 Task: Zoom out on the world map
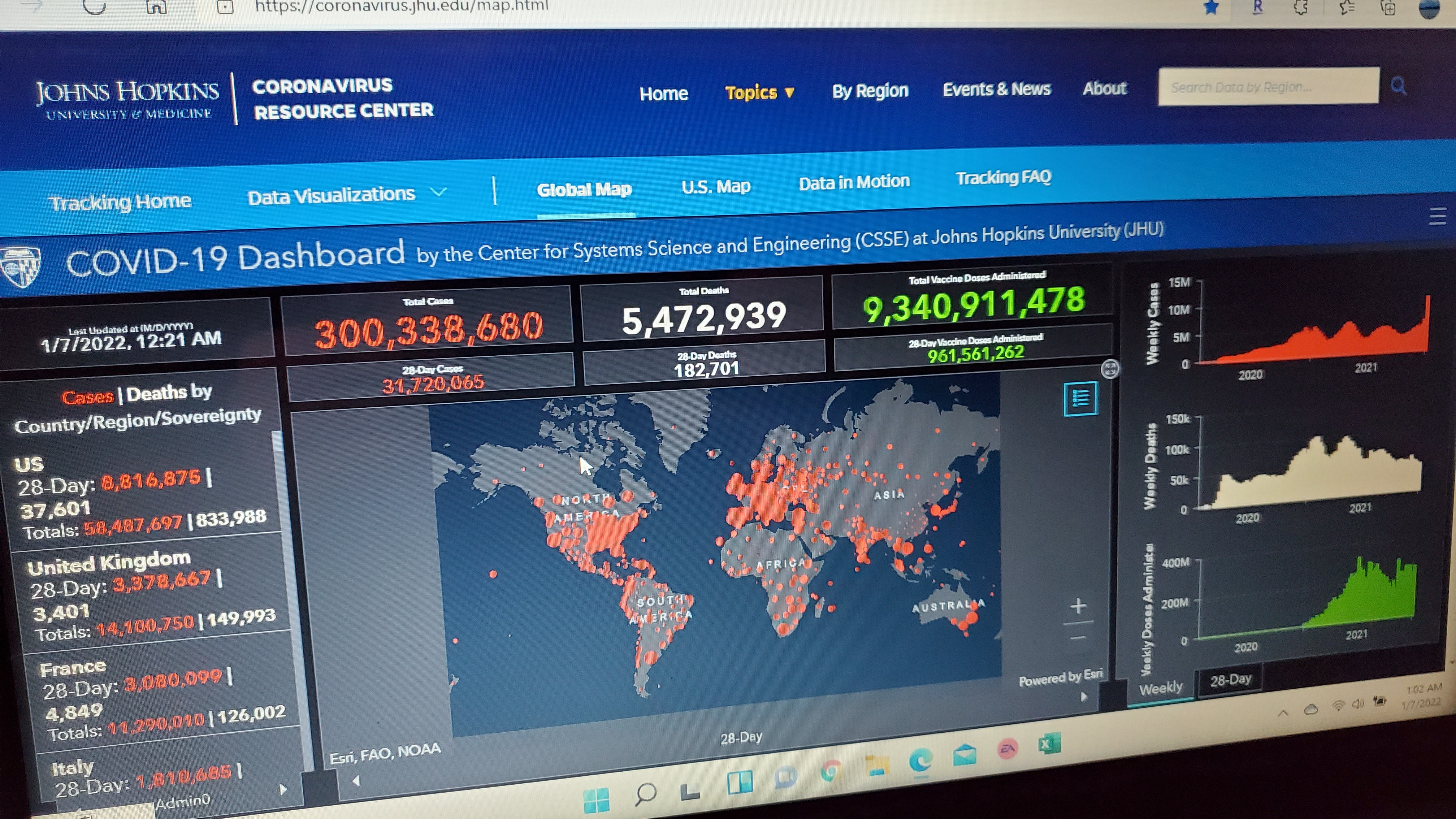coord(1078,638)
